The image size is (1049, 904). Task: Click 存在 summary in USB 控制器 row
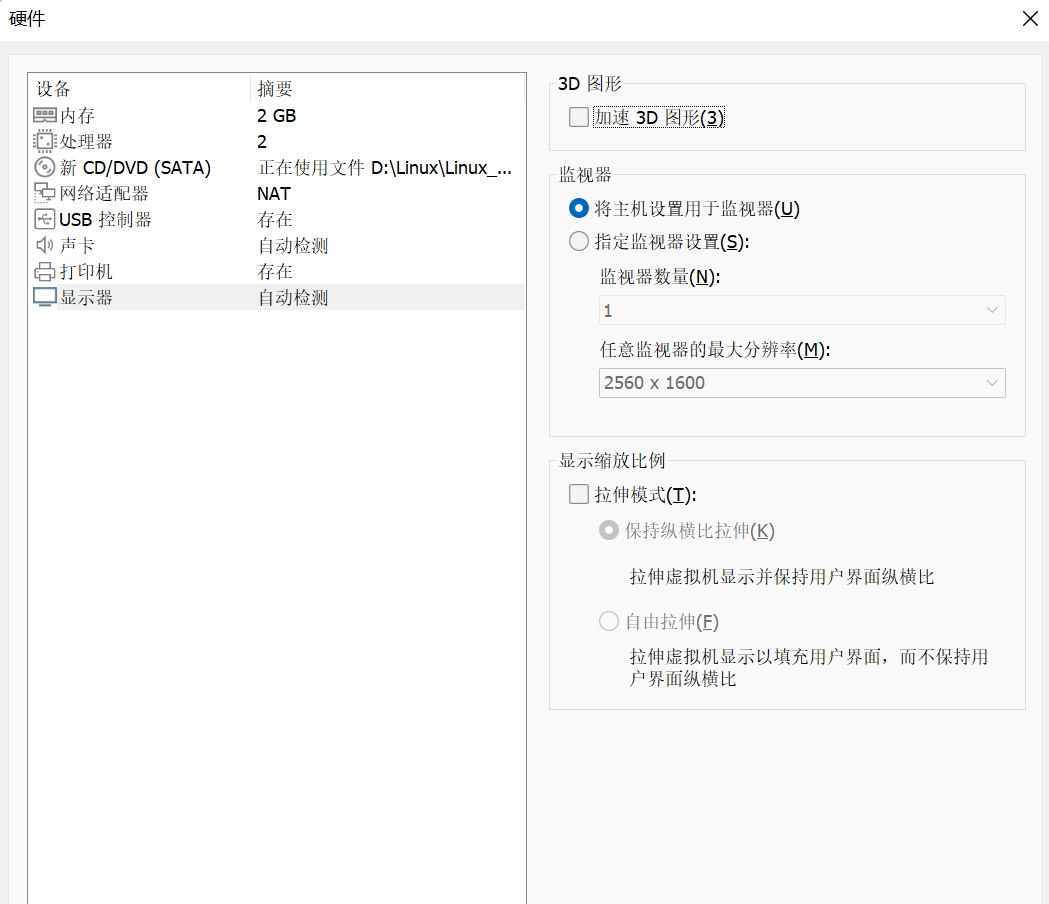click(x=275, y=219)
